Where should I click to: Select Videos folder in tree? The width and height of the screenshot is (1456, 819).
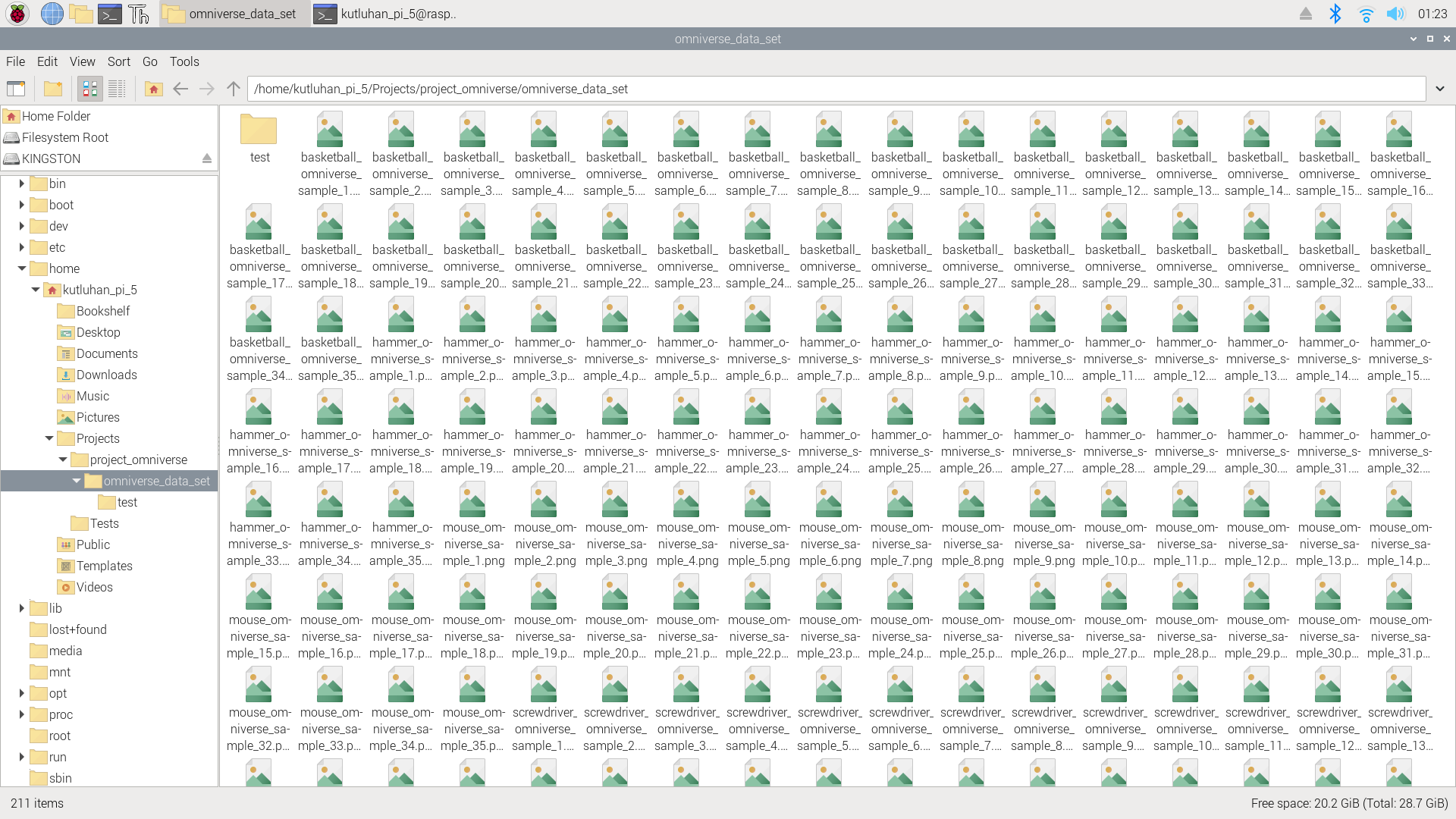point(94,587)
